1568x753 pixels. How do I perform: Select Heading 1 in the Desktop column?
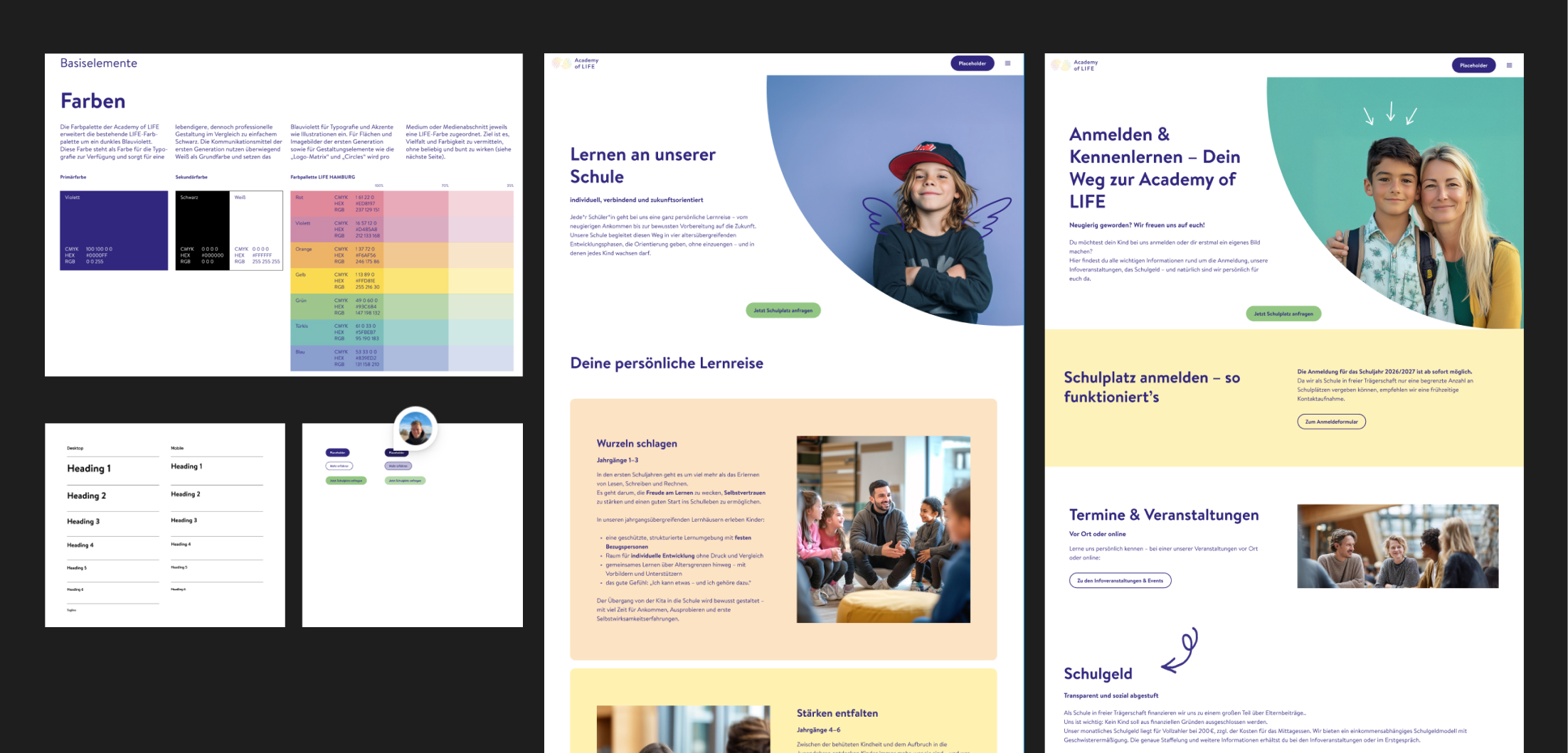coord(89,469)
